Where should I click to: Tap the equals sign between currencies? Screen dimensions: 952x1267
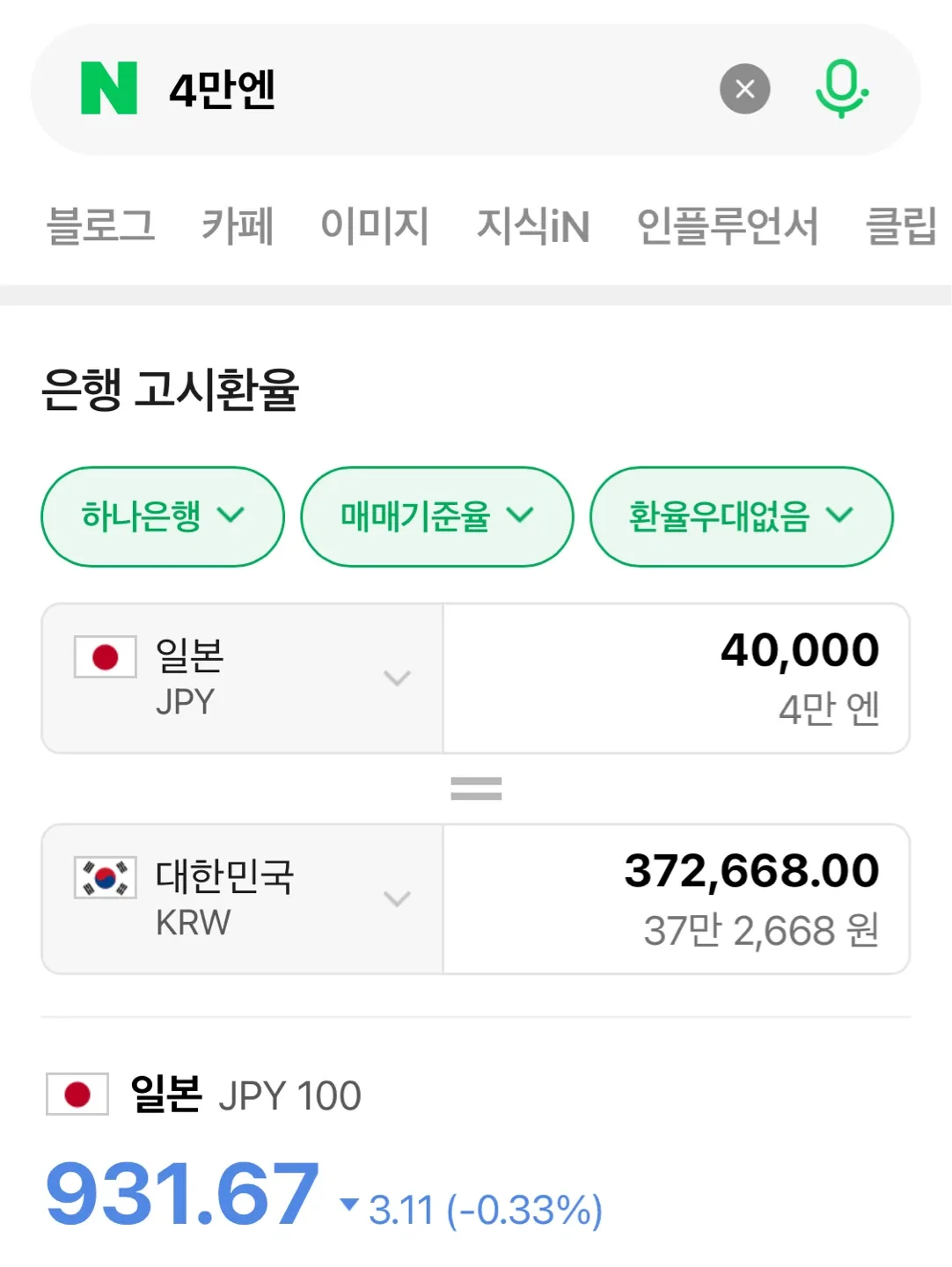coord(476,788)
